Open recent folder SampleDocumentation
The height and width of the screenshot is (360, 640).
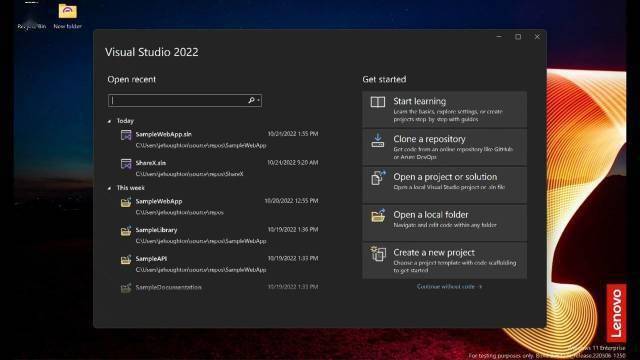[219, 288]
